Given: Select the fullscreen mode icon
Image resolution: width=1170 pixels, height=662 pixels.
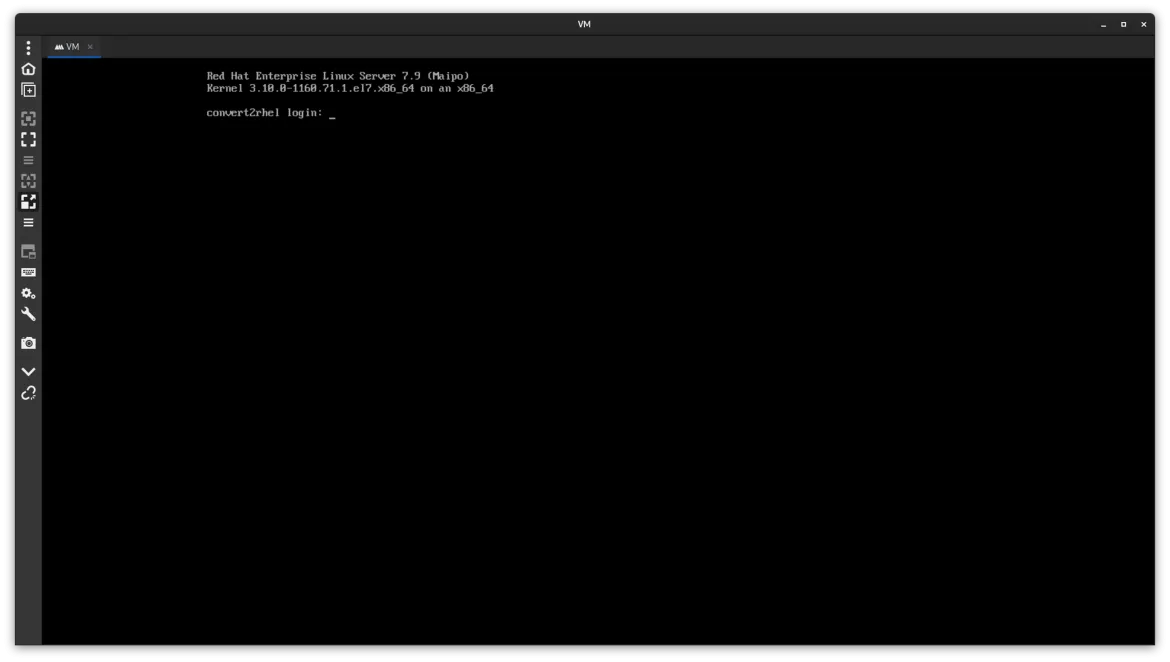Looking at the screenshot, I should 28,139.
